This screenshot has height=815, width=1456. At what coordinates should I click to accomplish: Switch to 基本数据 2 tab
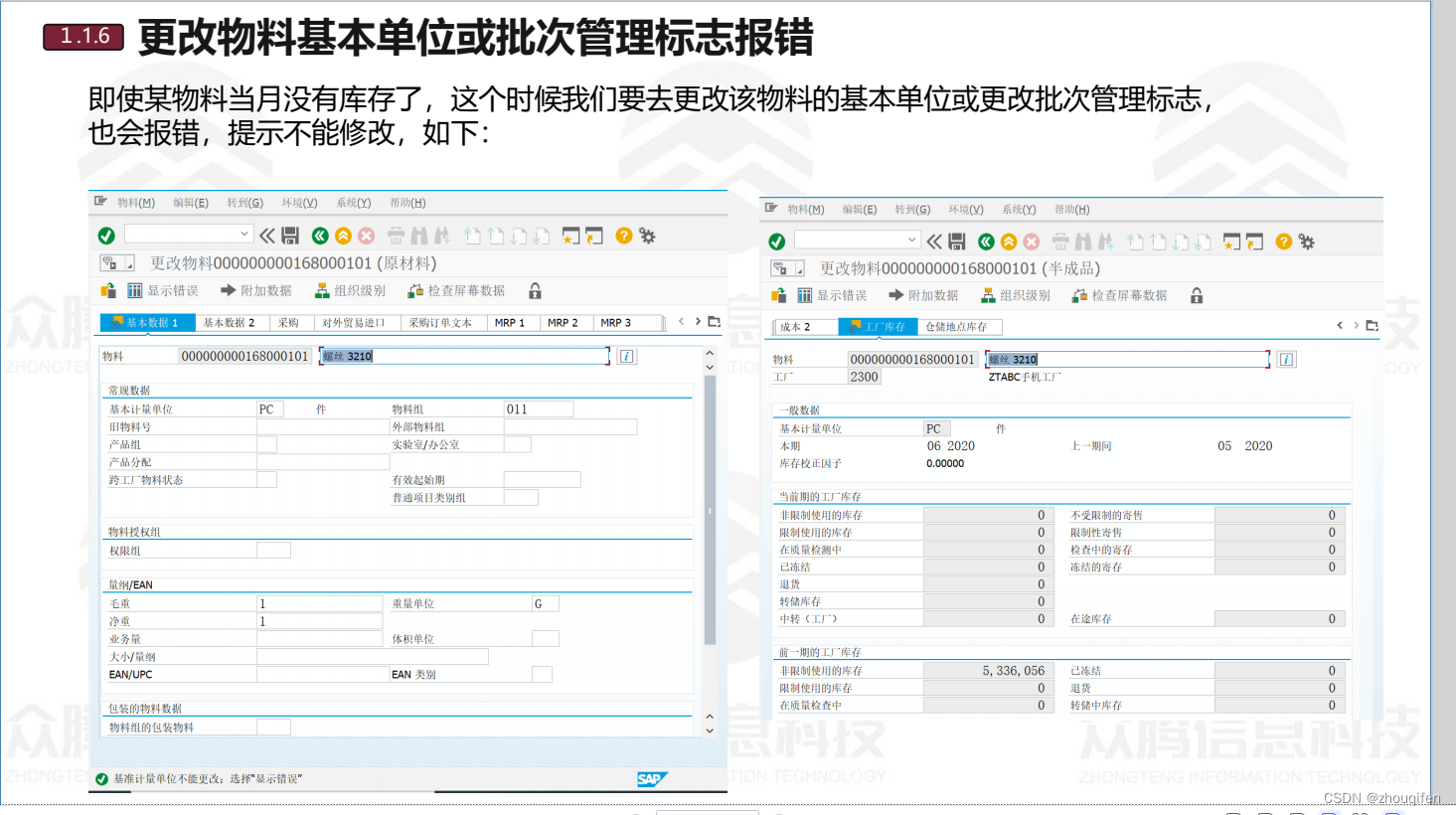(229, 323)
